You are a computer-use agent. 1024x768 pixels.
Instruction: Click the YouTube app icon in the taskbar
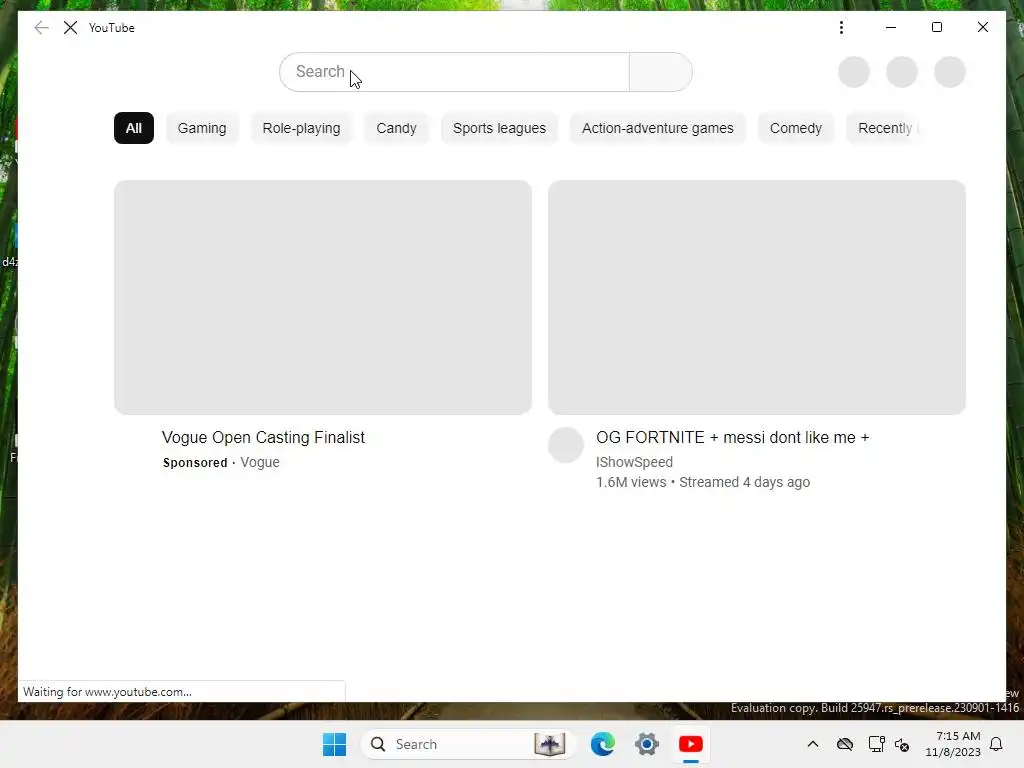(690, 744)
